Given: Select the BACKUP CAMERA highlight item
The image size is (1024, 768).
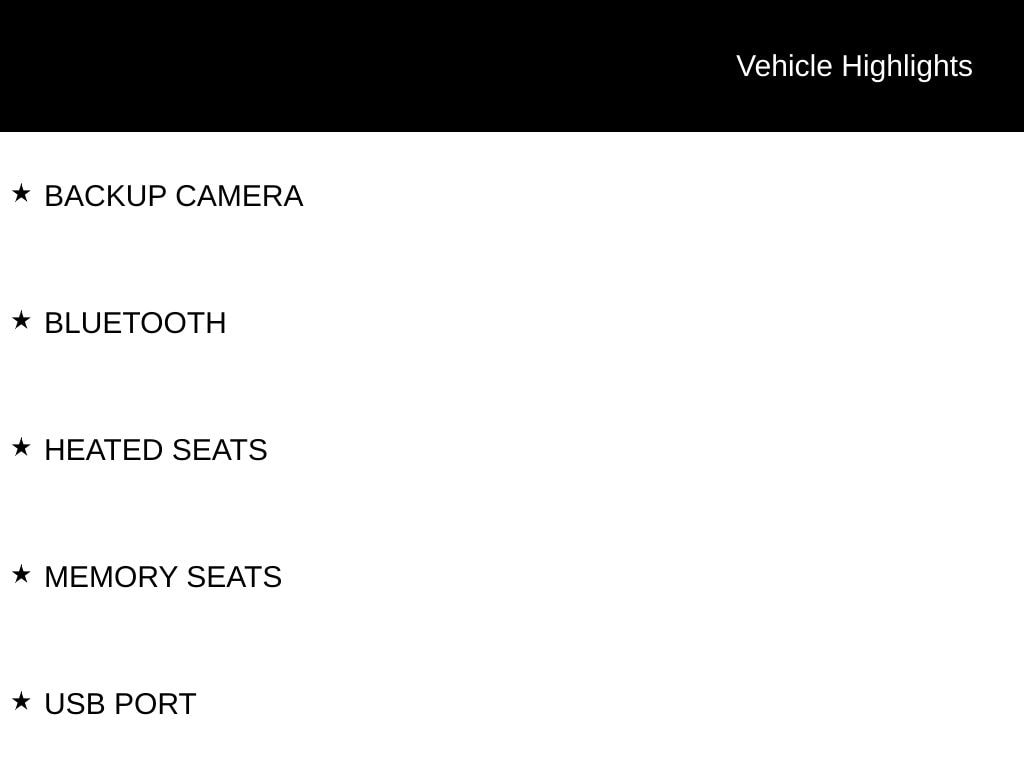Looking at the screenshot, I should tap(174, 196).
